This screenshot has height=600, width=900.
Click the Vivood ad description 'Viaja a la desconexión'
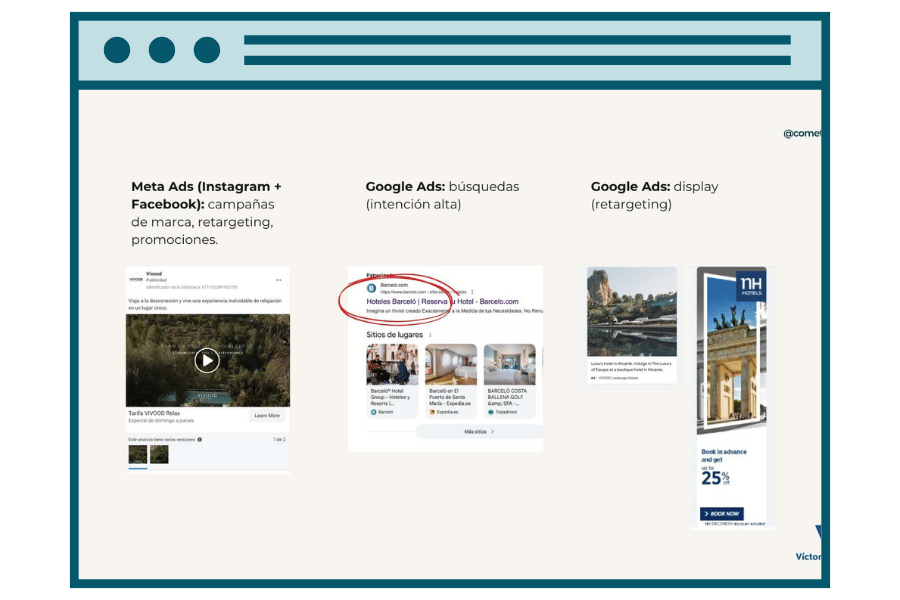pyautogui.click(x=205, y=304)
